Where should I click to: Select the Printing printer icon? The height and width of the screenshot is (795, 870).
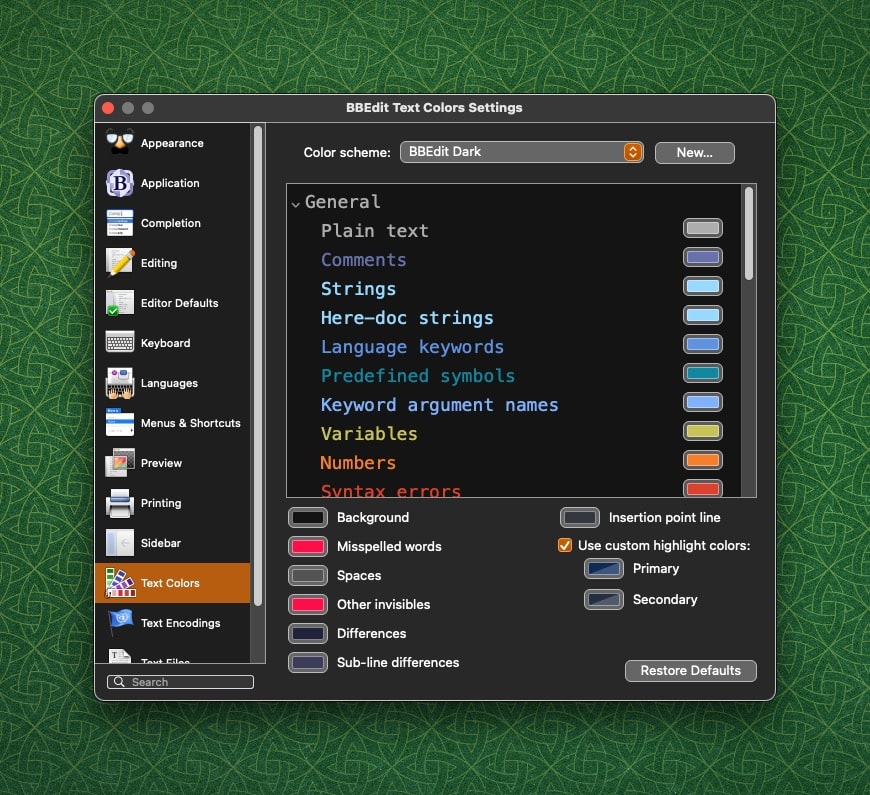click(x=120, y=503)
